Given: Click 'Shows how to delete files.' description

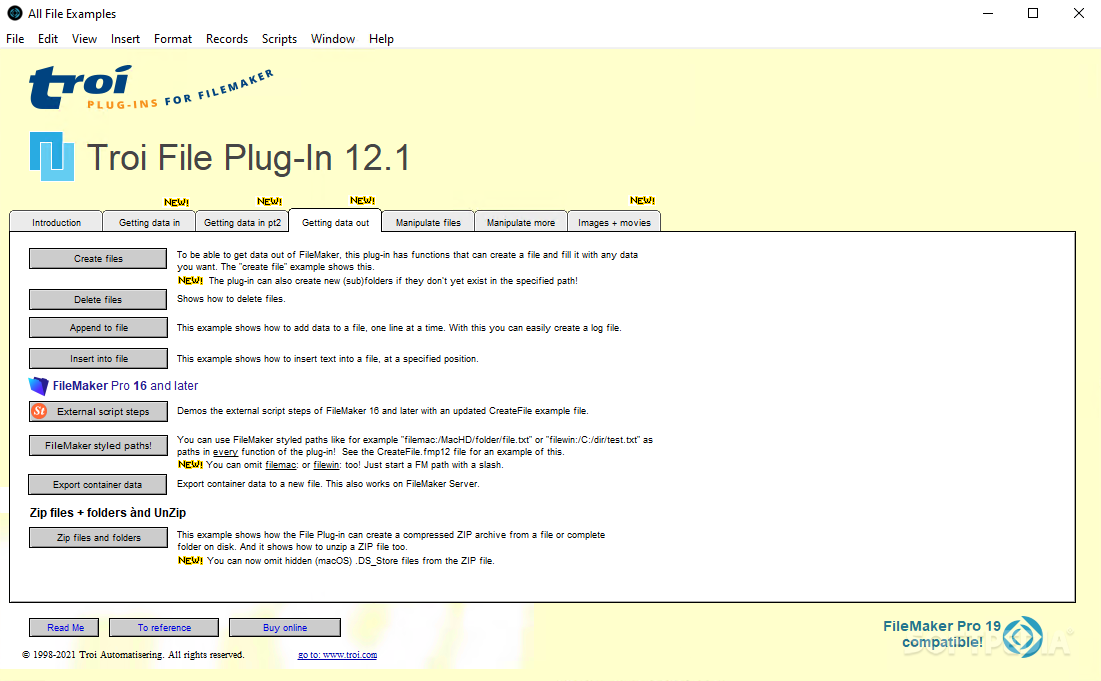Looking at the screenshot, I should pos(231,298).
